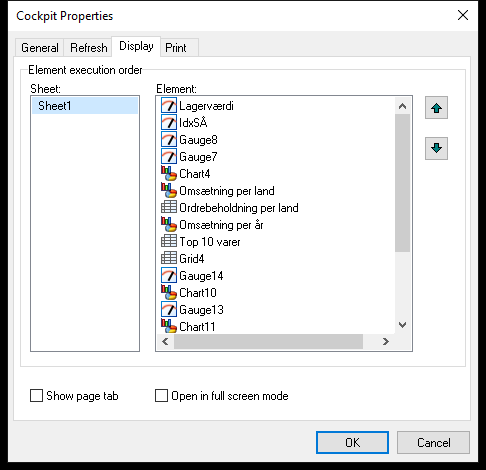Image resolution: width=486 pixels, height=470 pixels.
Task: Select the gauge icon for Gauge7
Action: click(x=169, y=157)
